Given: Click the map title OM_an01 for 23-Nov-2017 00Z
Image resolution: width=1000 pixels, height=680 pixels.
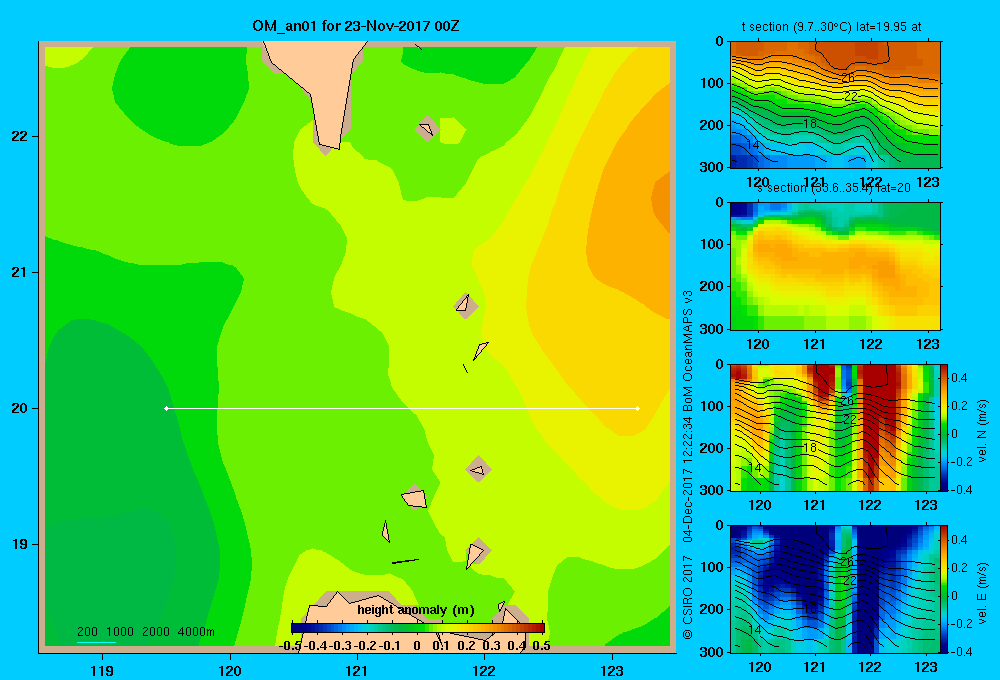Looking at the screenshot, I should click(x=356, y=26).
